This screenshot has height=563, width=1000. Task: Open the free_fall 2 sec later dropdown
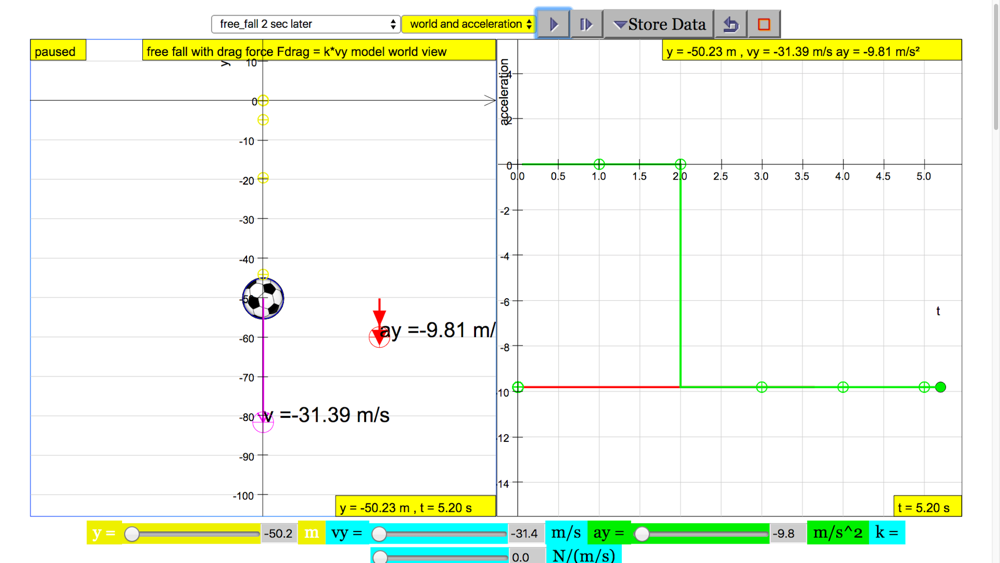point(305,24)
